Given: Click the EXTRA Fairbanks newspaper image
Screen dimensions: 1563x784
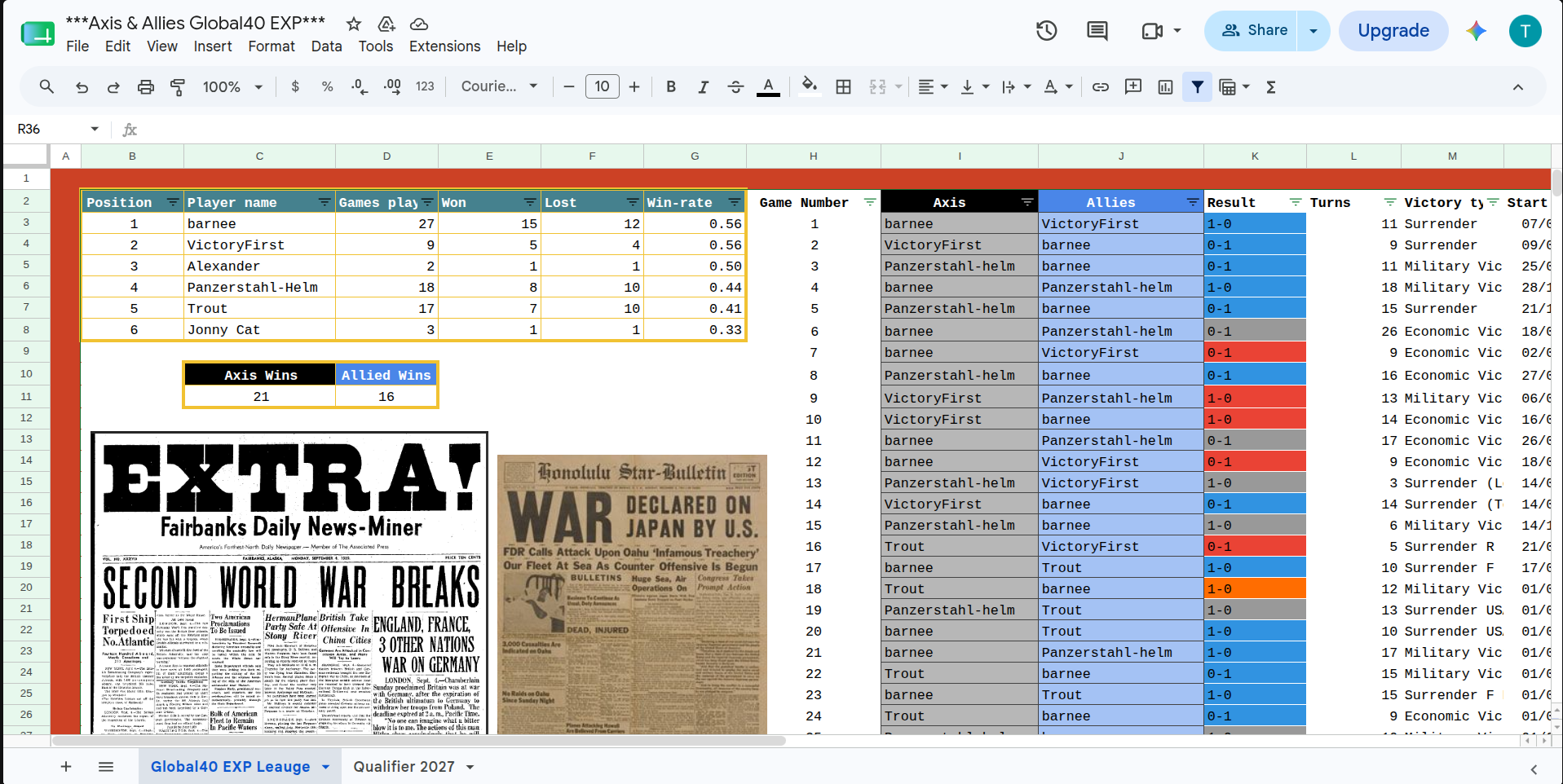Looking at the screenshot, I should click(289, 583).
